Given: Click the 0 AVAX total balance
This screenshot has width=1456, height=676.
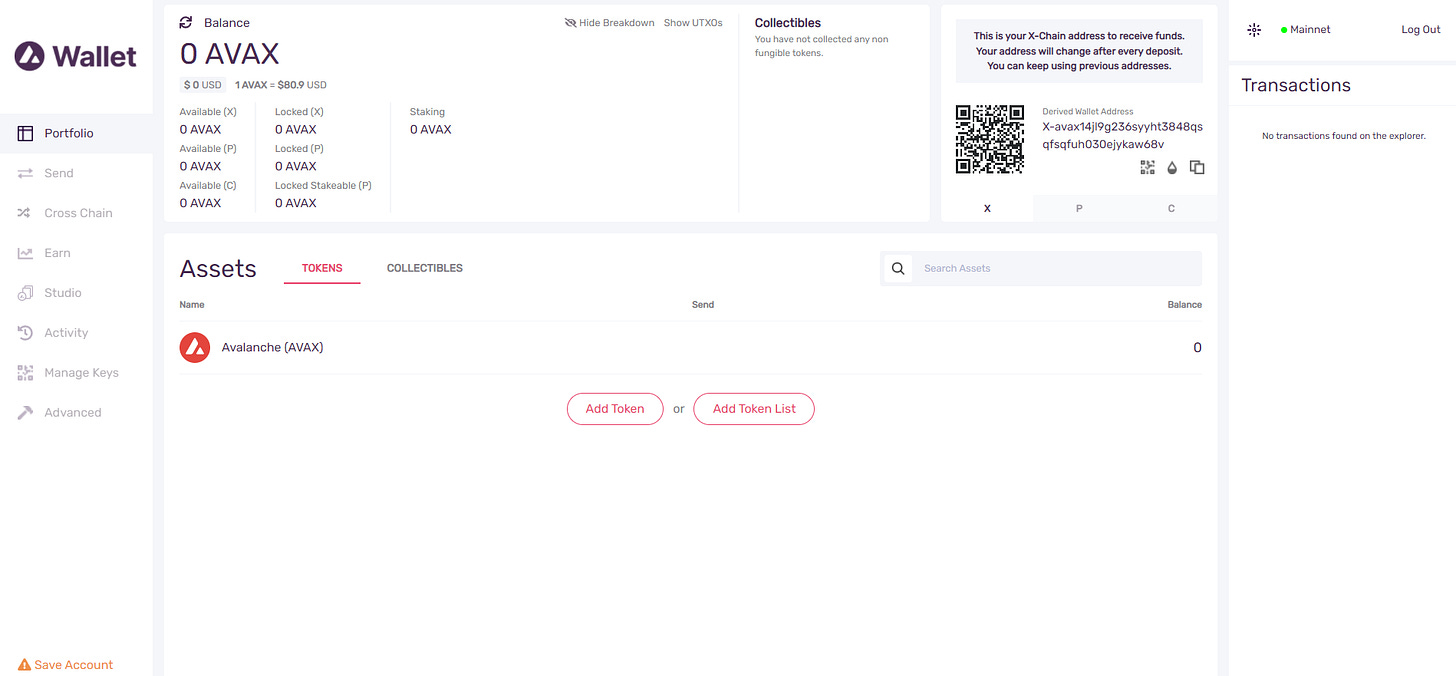Looking at the screenshot, I should (x=230, y=54).
